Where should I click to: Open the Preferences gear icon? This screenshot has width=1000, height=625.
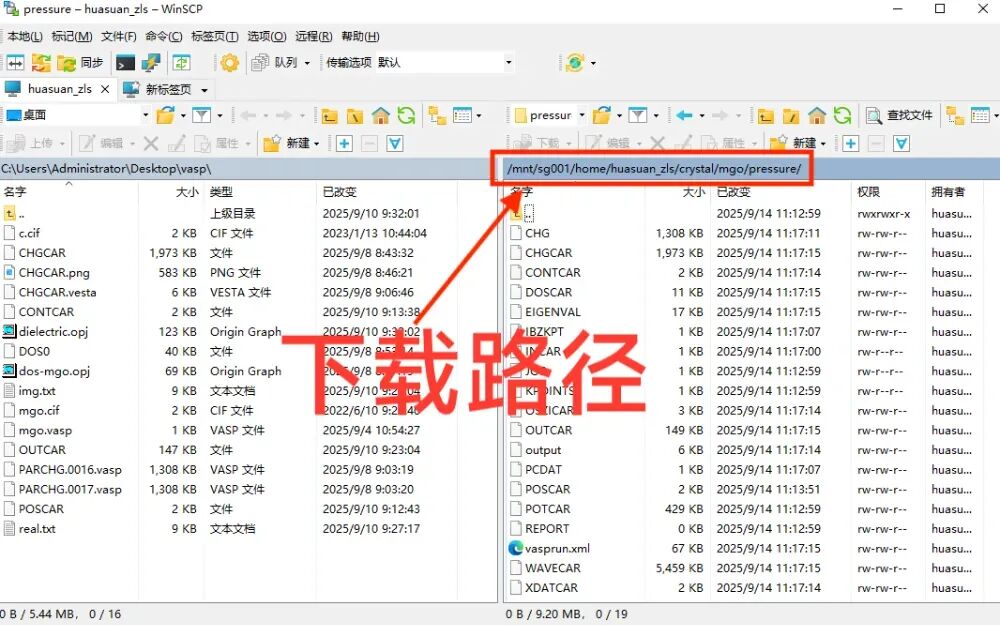230,62
